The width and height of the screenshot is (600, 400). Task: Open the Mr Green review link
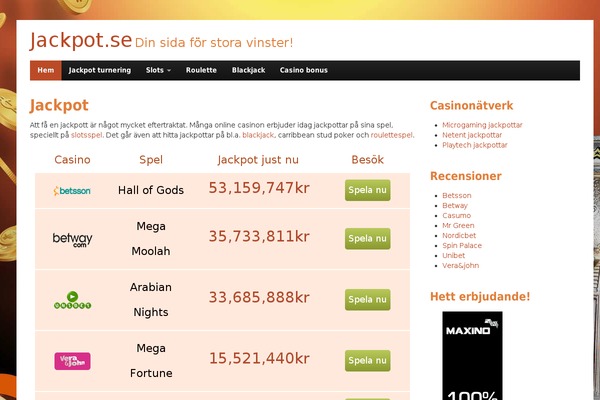(x=458, y=225)
